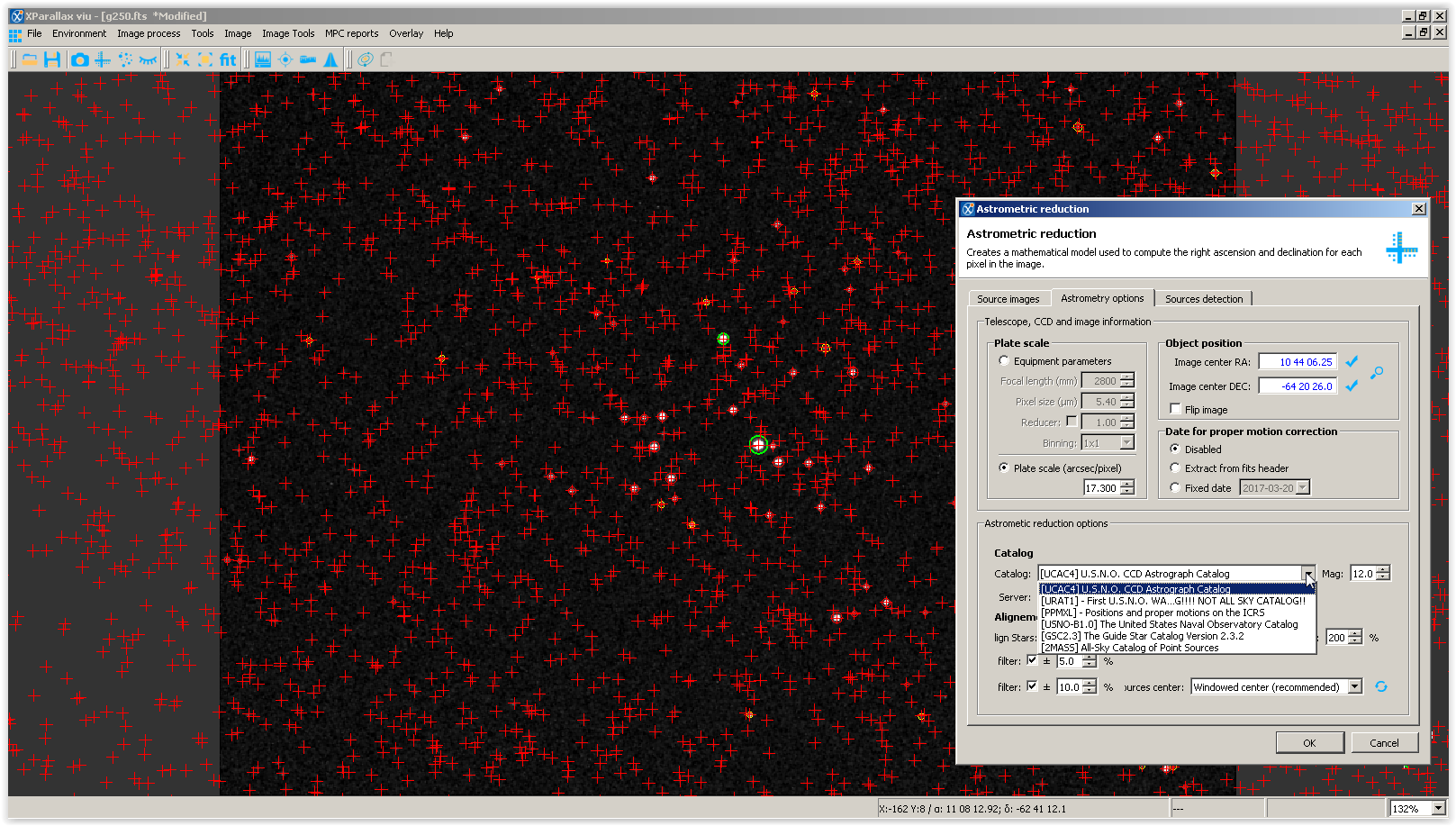Click the scattered dots sources toolbar icon
Screen dimensions: 1456x826
(125, 59)
